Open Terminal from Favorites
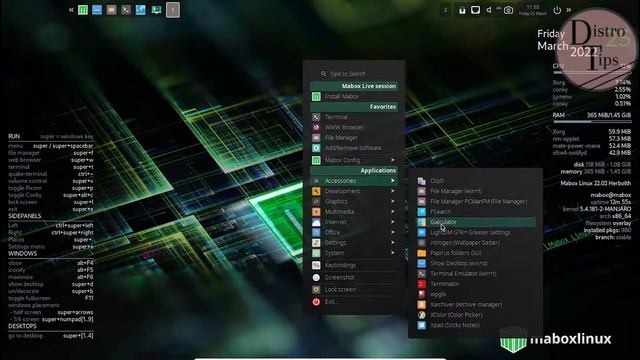This screenshot has height=360, width=640. [354, 117]
